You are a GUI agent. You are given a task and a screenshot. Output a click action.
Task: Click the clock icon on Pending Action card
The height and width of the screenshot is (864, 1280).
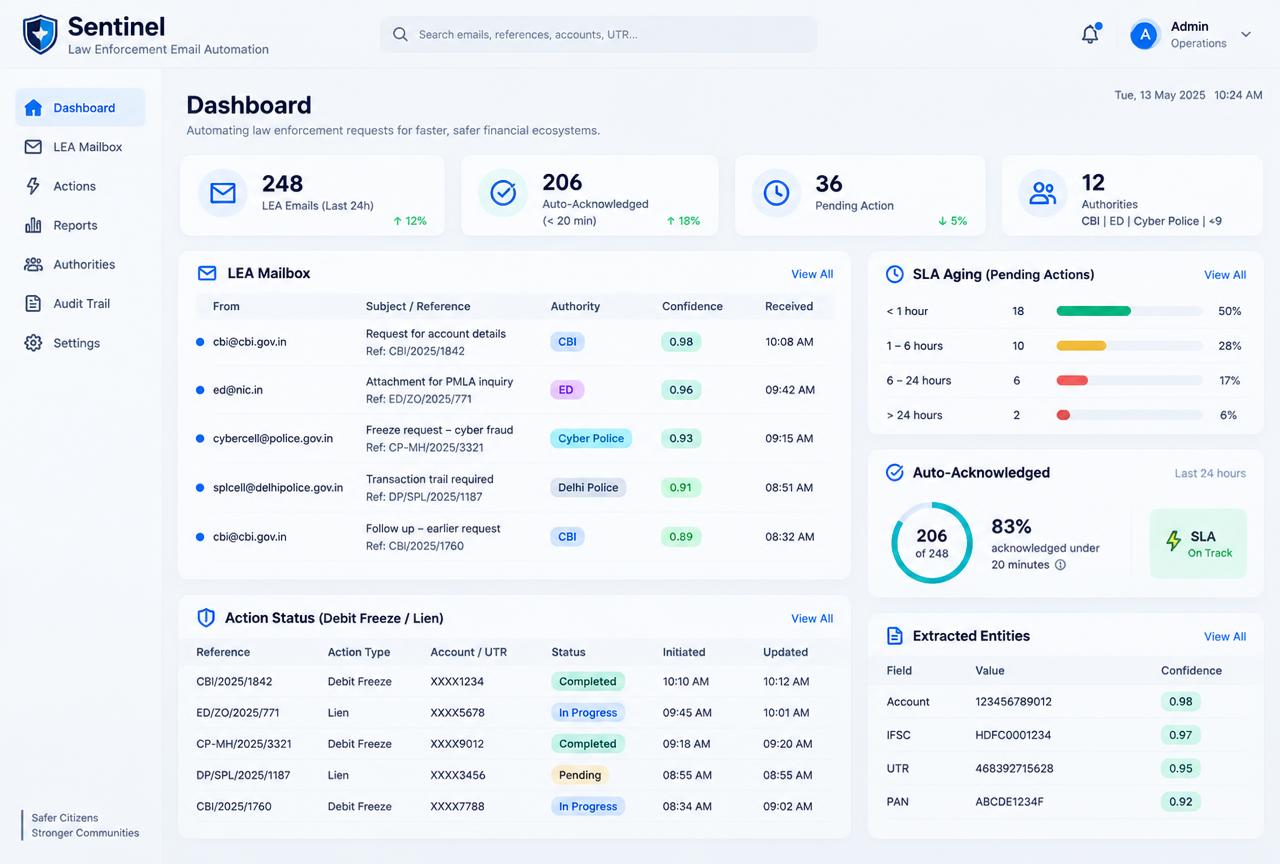tap(776, 193)
